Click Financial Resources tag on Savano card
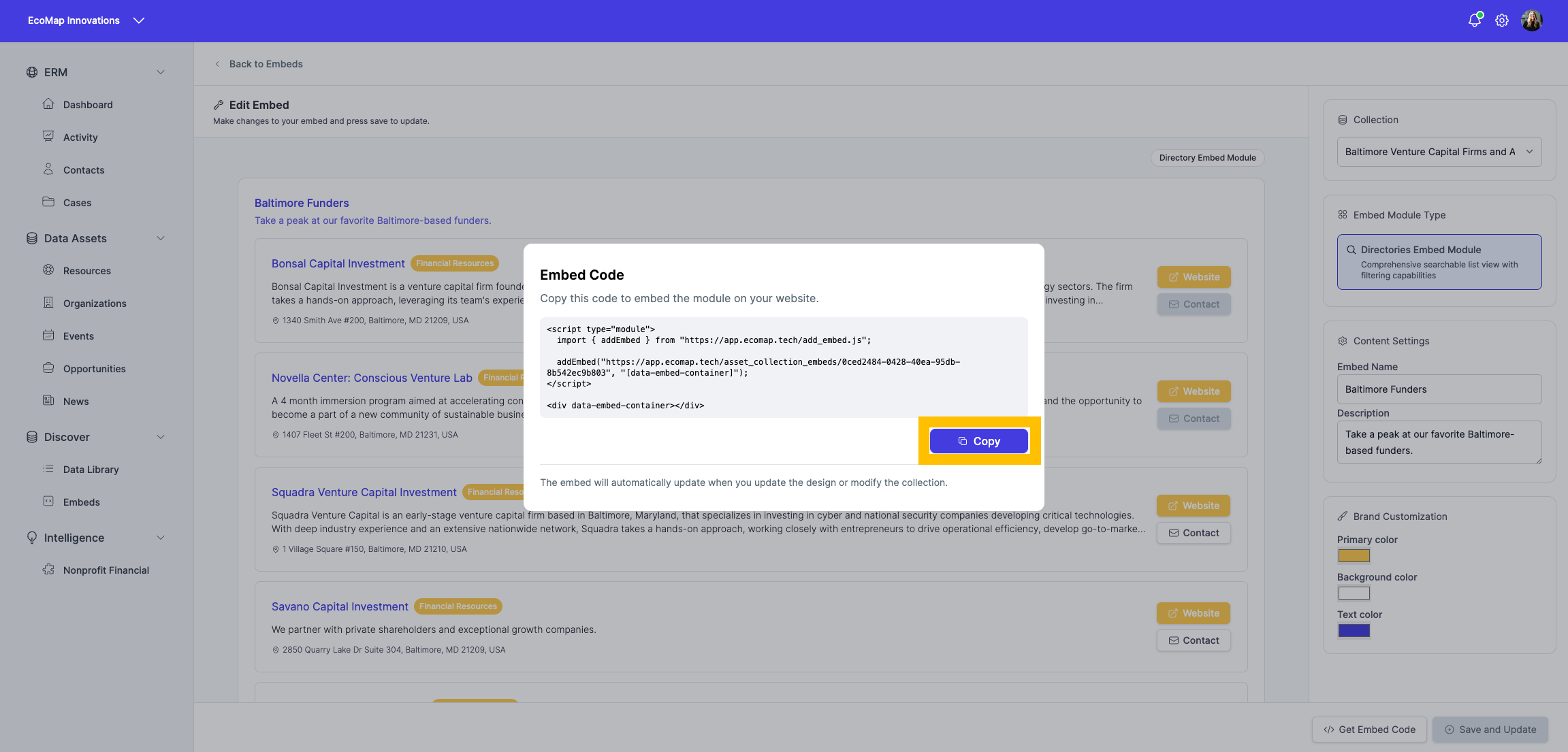The image size is (1568, 752). point(458,606)
